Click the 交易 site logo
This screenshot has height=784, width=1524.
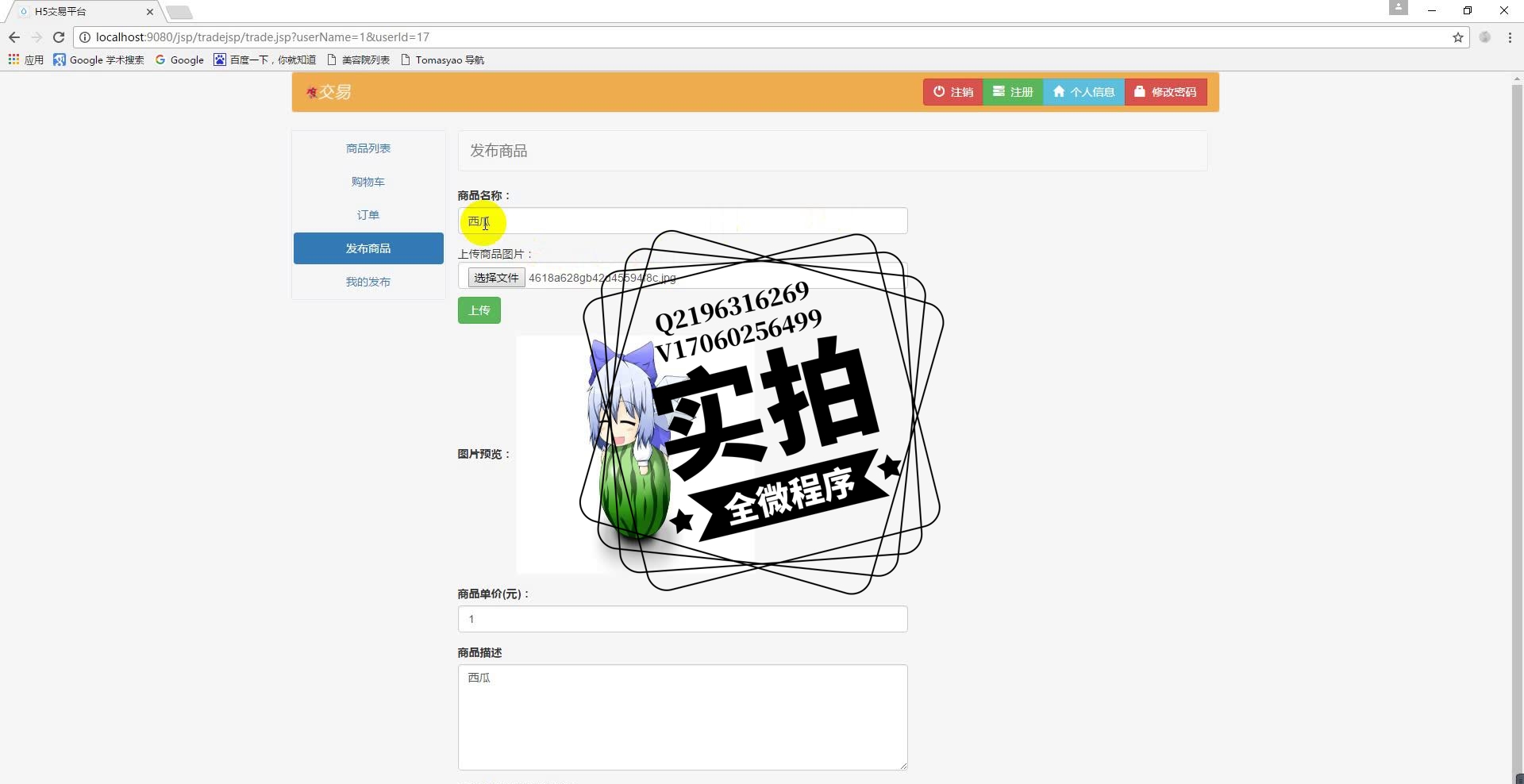329,92
